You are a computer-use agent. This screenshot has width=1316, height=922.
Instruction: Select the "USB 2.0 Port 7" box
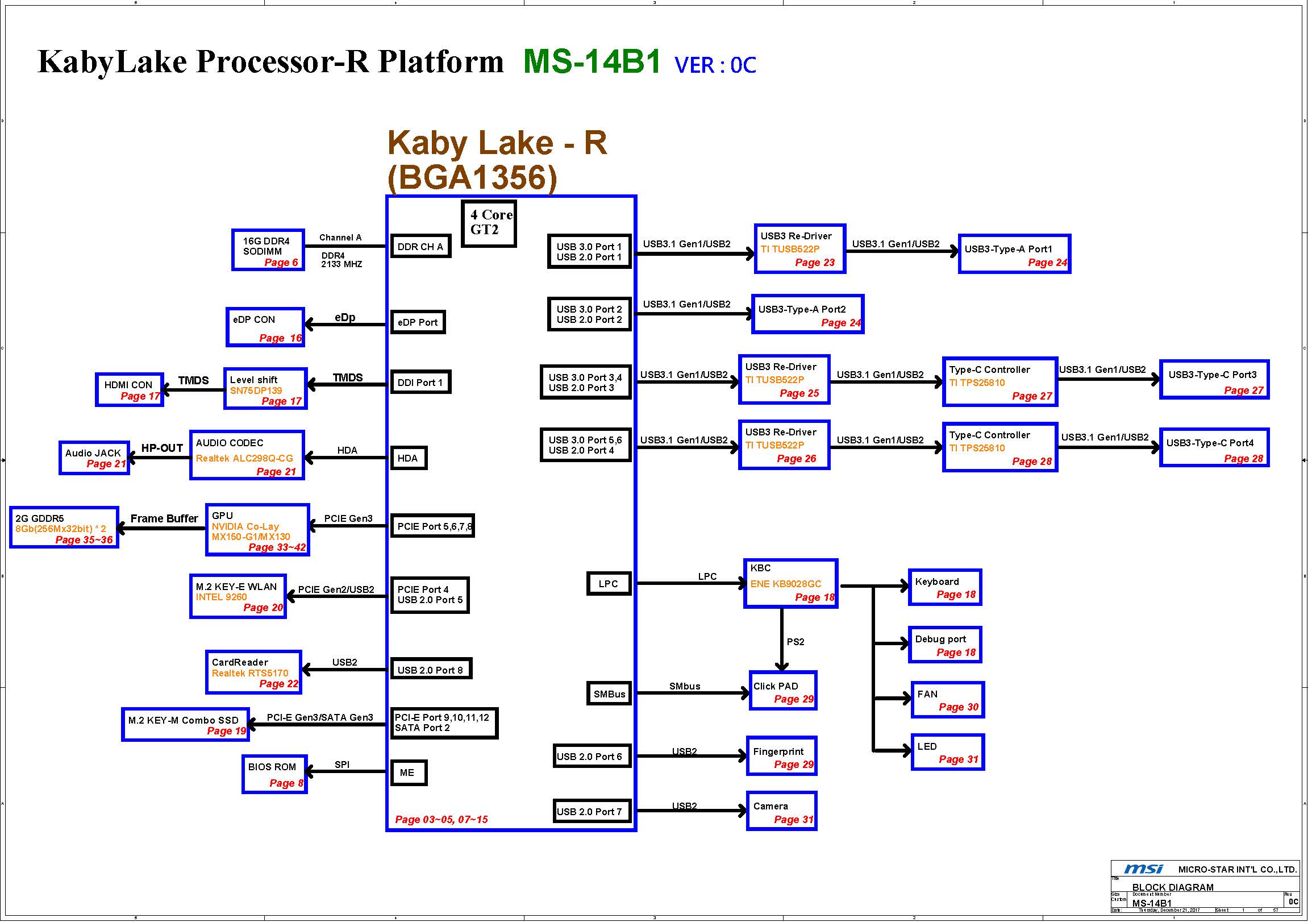coord(592,811)
